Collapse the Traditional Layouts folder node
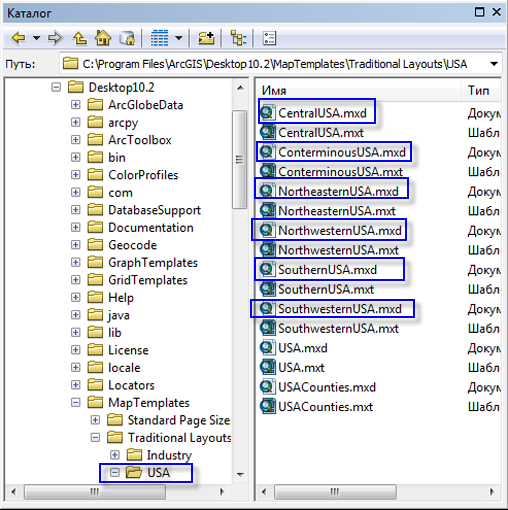 pos(95,438)
